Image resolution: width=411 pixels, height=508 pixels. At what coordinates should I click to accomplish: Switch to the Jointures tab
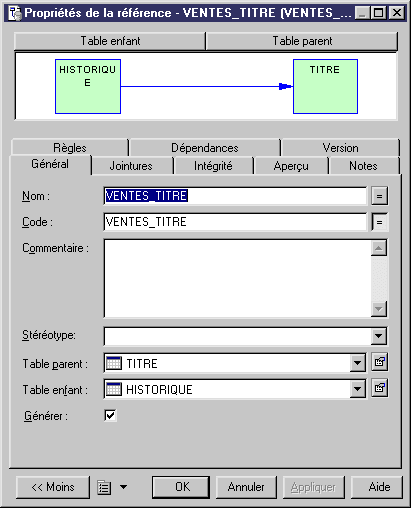click(131, 166)
